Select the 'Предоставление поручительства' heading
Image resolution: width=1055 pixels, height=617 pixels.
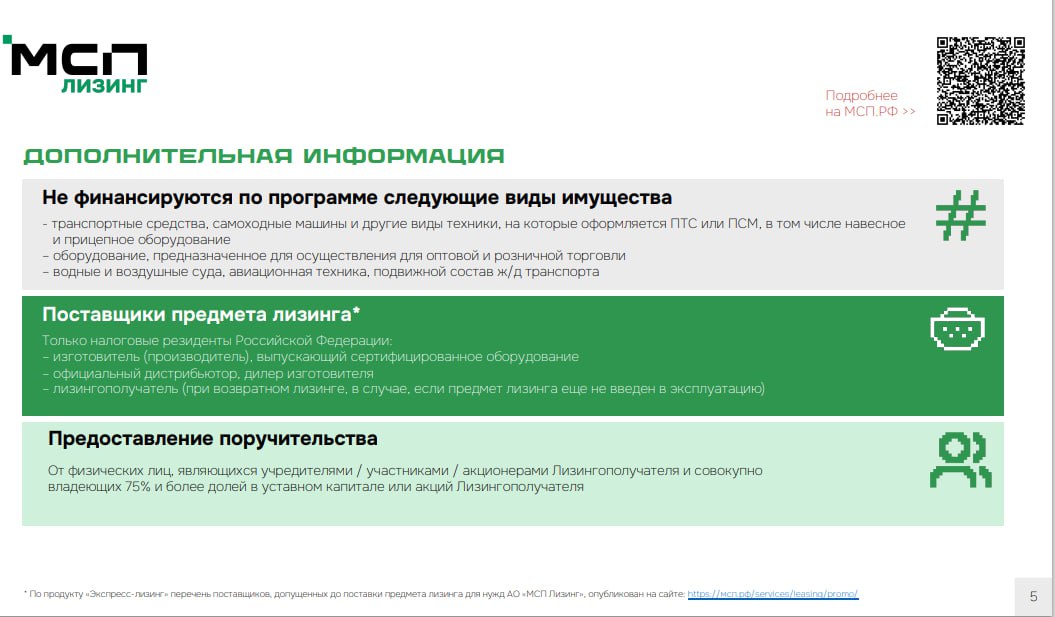[x=212, y=439]
